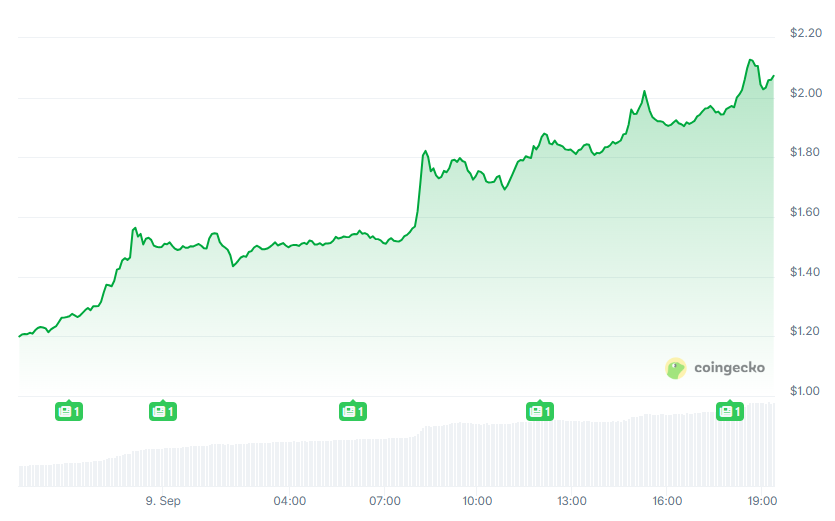Click the 19:00 time axis label
Screen dimensions: 835x521
762,500
